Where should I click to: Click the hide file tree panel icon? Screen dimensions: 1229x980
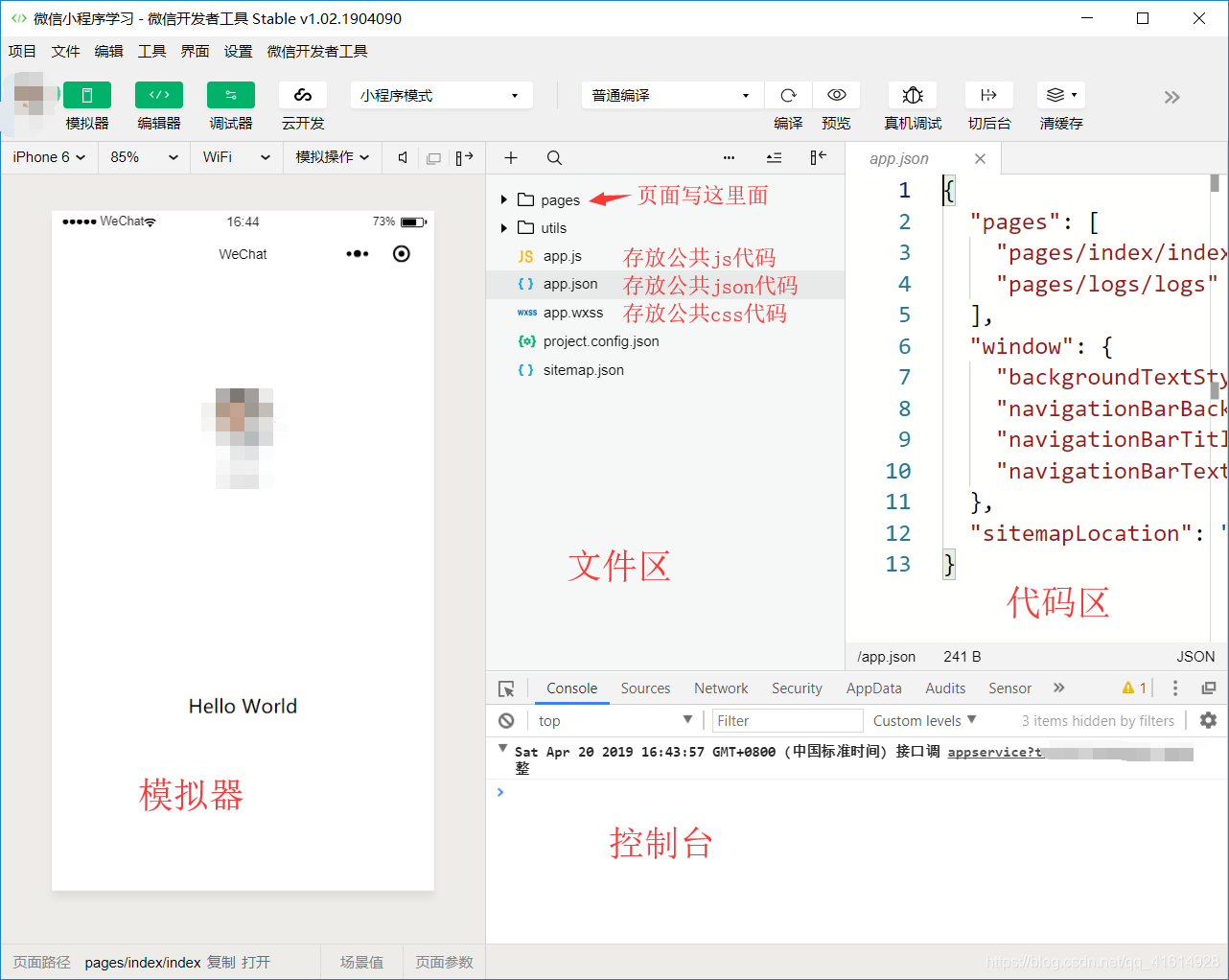[x=818, y=157]
